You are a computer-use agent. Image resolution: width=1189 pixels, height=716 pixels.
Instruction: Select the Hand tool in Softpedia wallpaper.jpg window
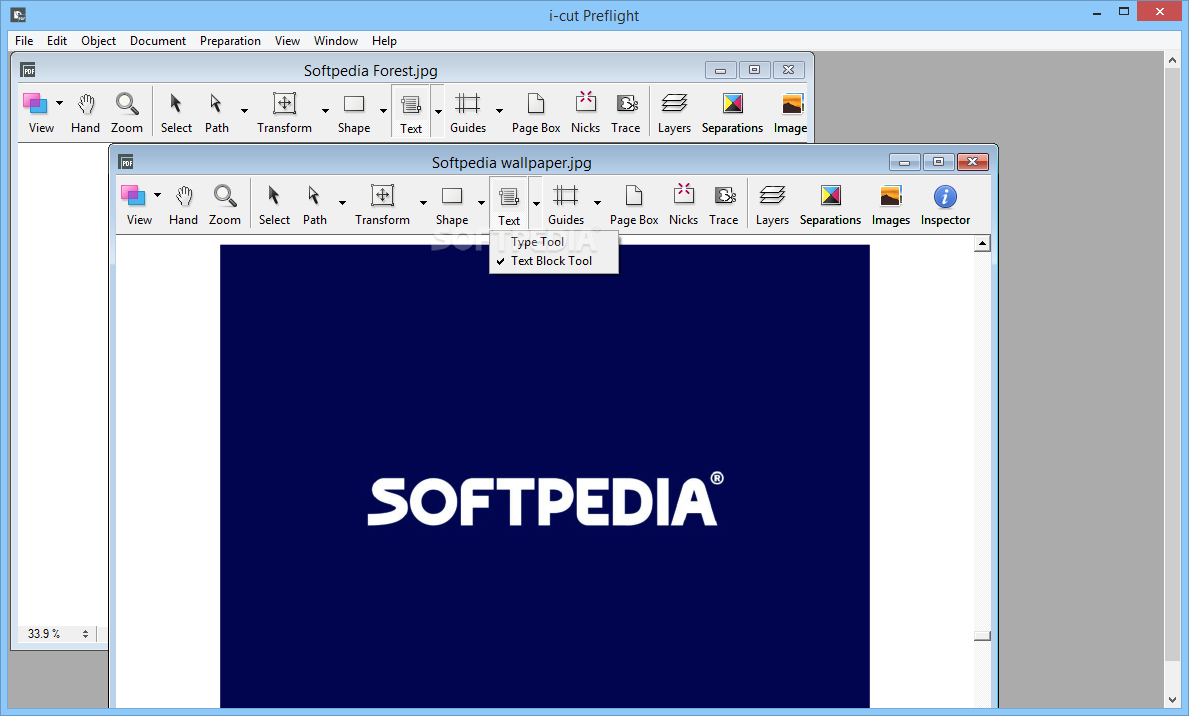click(x=183, y=206)
